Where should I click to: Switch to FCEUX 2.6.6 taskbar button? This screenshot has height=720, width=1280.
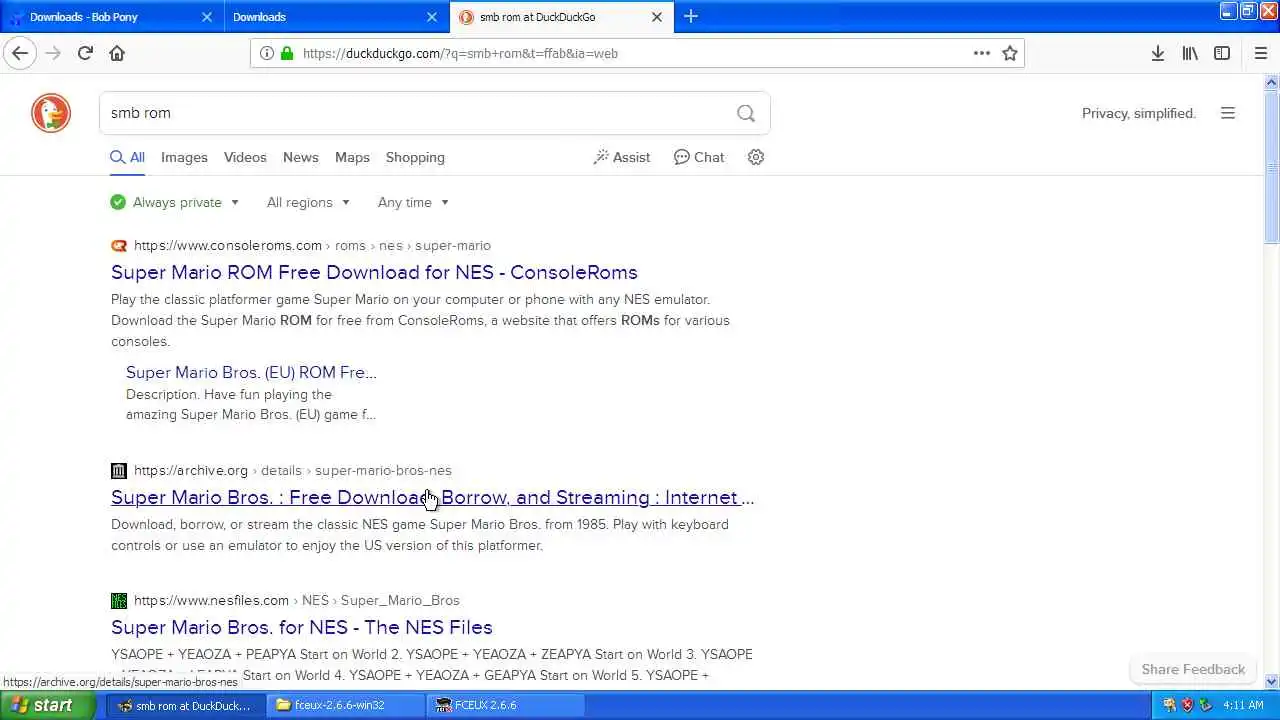pyautogui.click(x=506, y=705)
